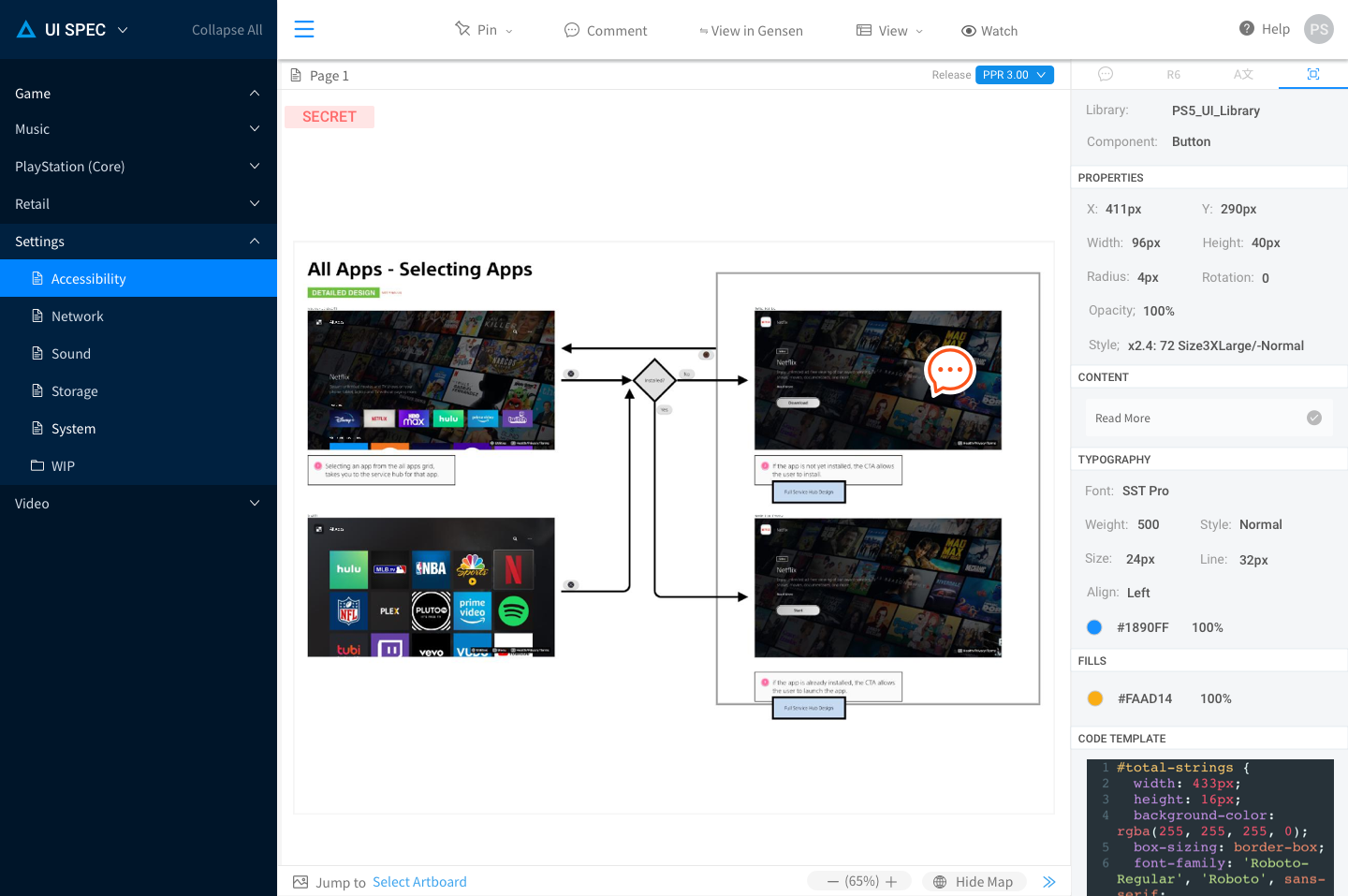
Task: Open the Help question mark icon
Action: coord(1247,28)
